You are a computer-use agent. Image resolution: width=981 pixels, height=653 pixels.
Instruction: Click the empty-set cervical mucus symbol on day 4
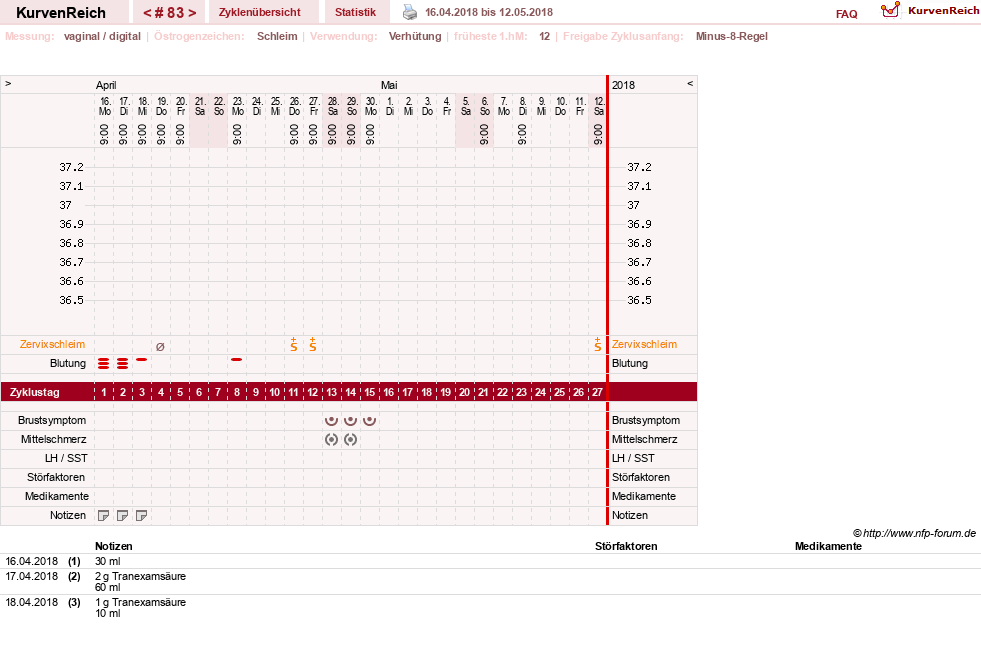(x=160, y=347)
